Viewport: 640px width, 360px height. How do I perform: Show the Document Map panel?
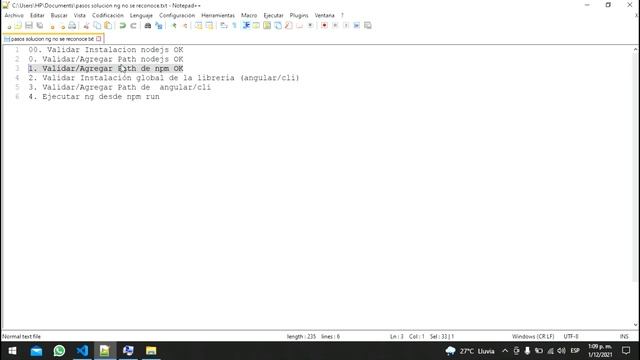click(x=267, y=26)
